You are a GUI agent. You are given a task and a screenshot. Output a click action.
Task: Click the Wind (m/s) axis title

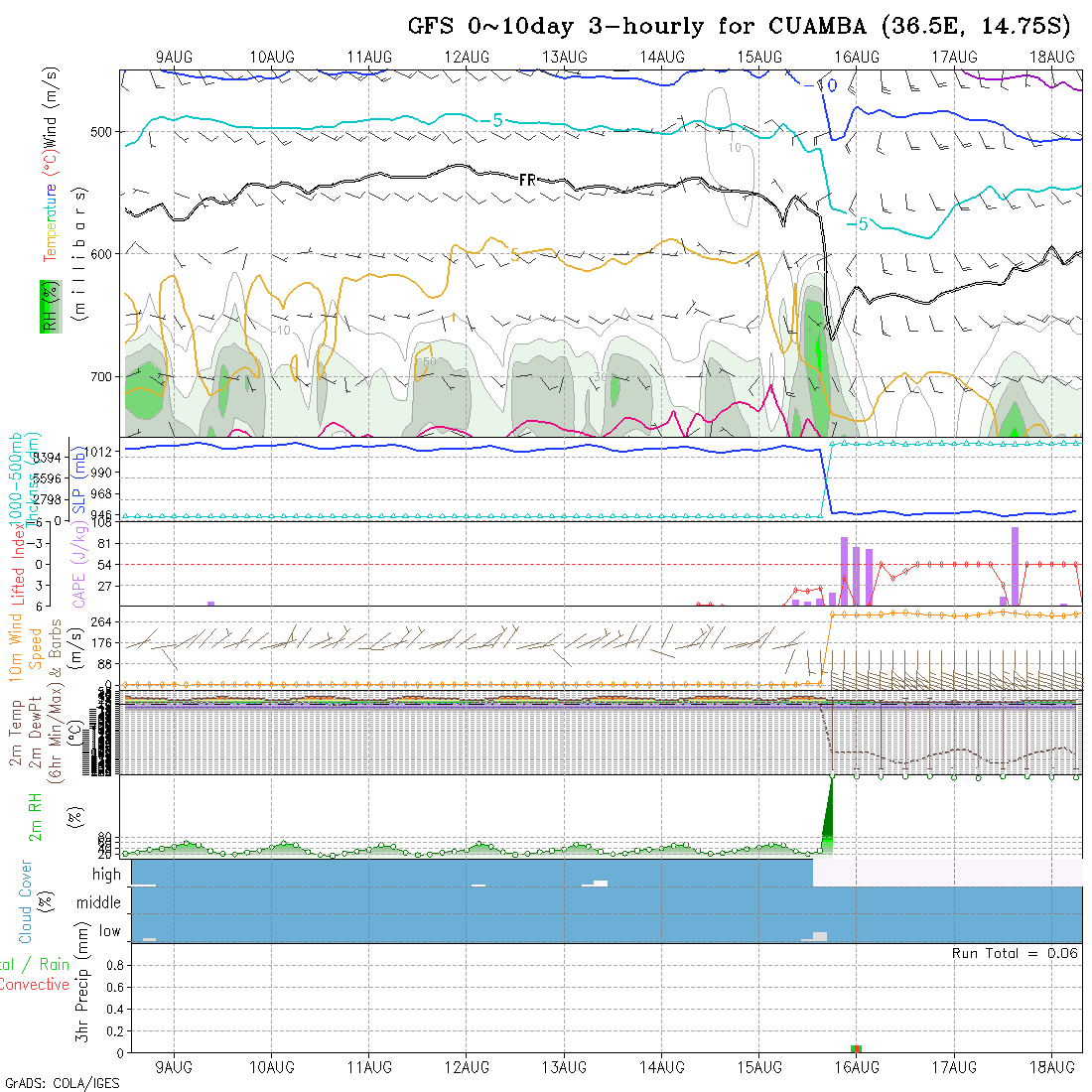click(50, 107)
